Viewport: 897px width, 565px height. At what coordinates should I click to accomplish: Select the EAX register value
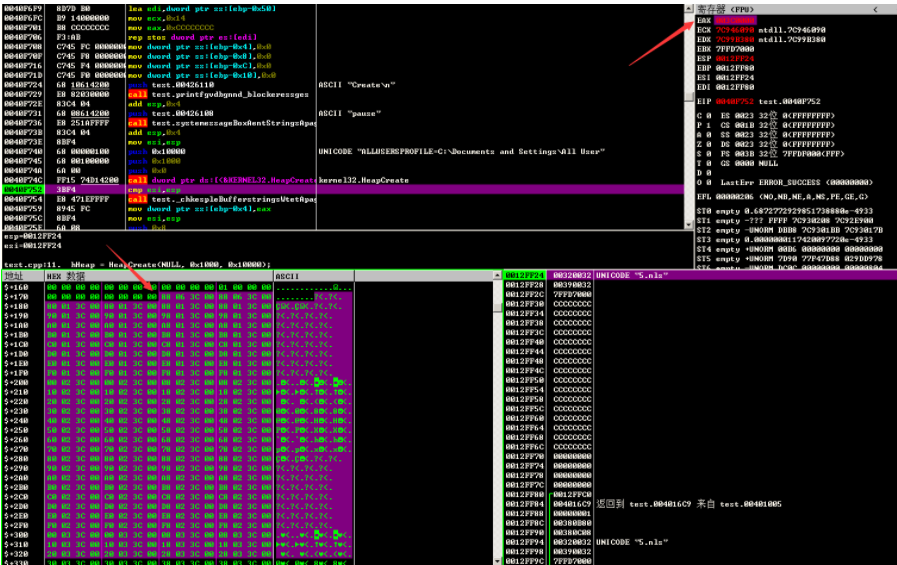(736, 20)
